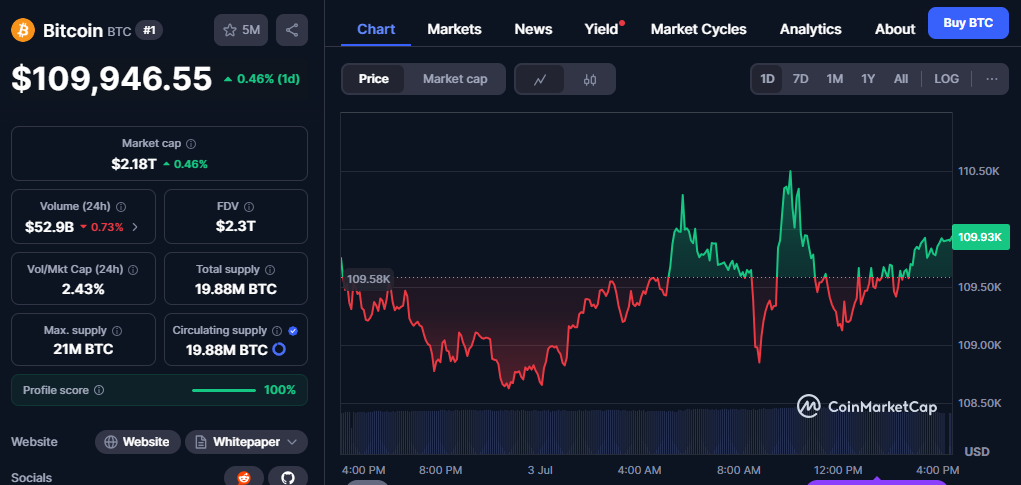Open the About tab

point(895,29)
